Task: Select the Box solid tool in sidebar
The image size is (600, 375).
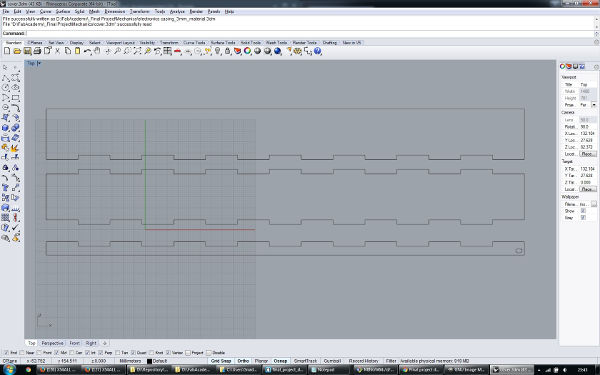Action: [x=5, y=127]
